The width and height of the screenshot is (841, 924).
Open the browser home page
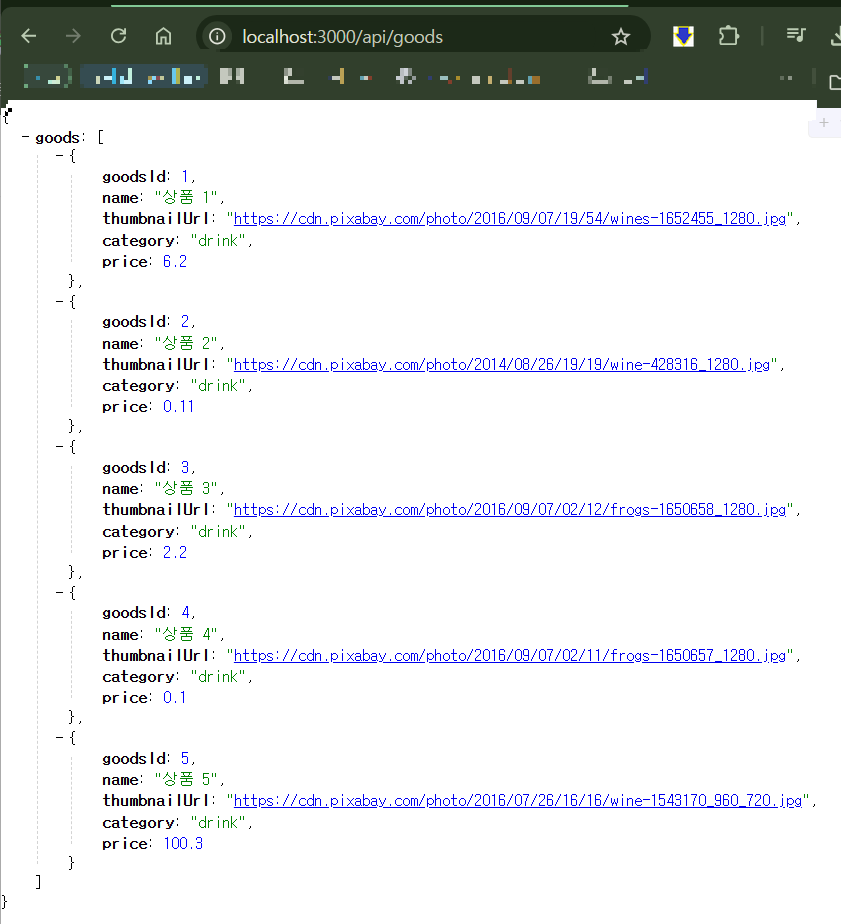[x=163, y=37]
